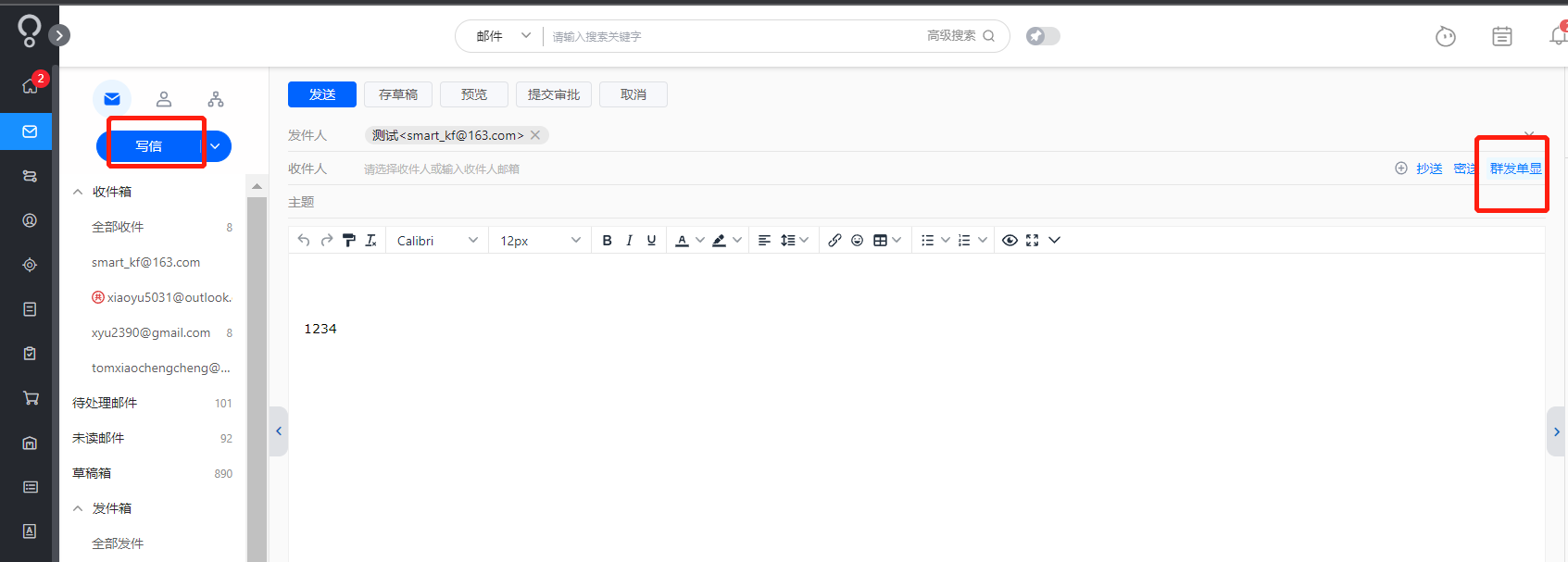Screen dimensions: 1568x562
Task: Click the 写信 compose button
Action: pyautogui.click(x=148, y=146)
